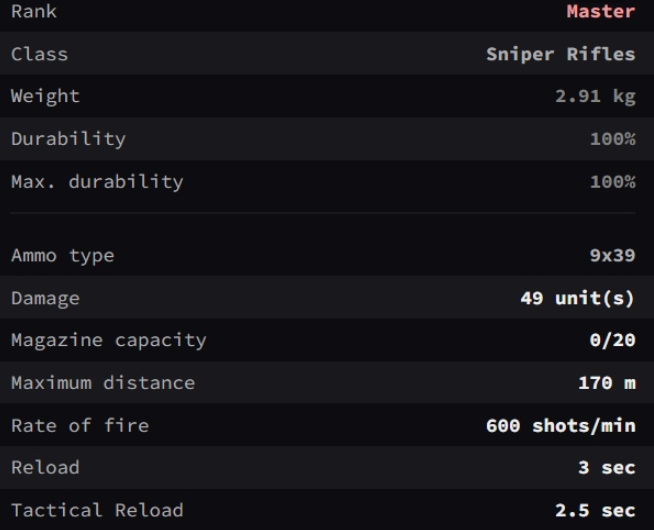Select the Ammo type label
Image resolution: width=654 pixels, height=530 pixels.
(63, 256)
